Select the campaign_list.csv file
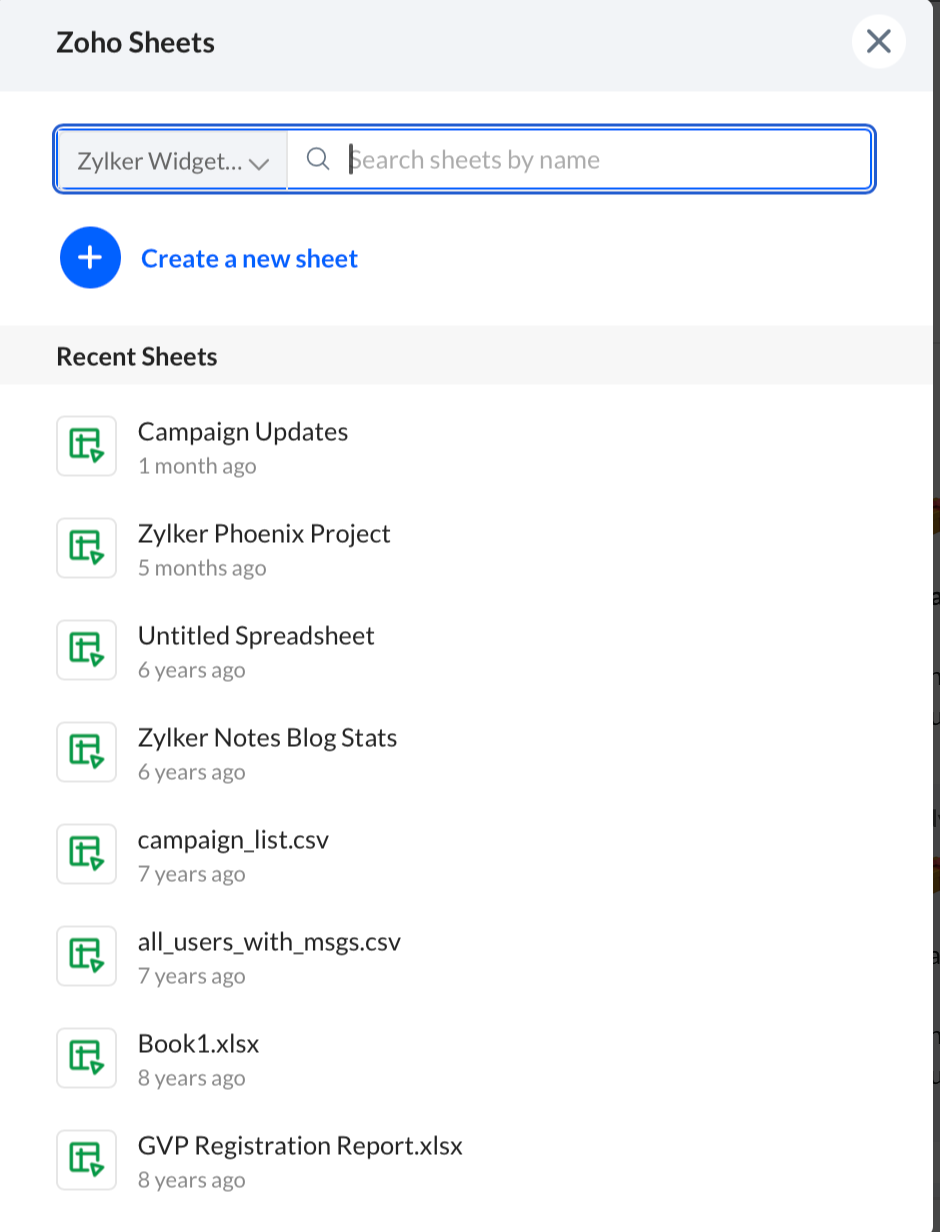 [233, 840]
